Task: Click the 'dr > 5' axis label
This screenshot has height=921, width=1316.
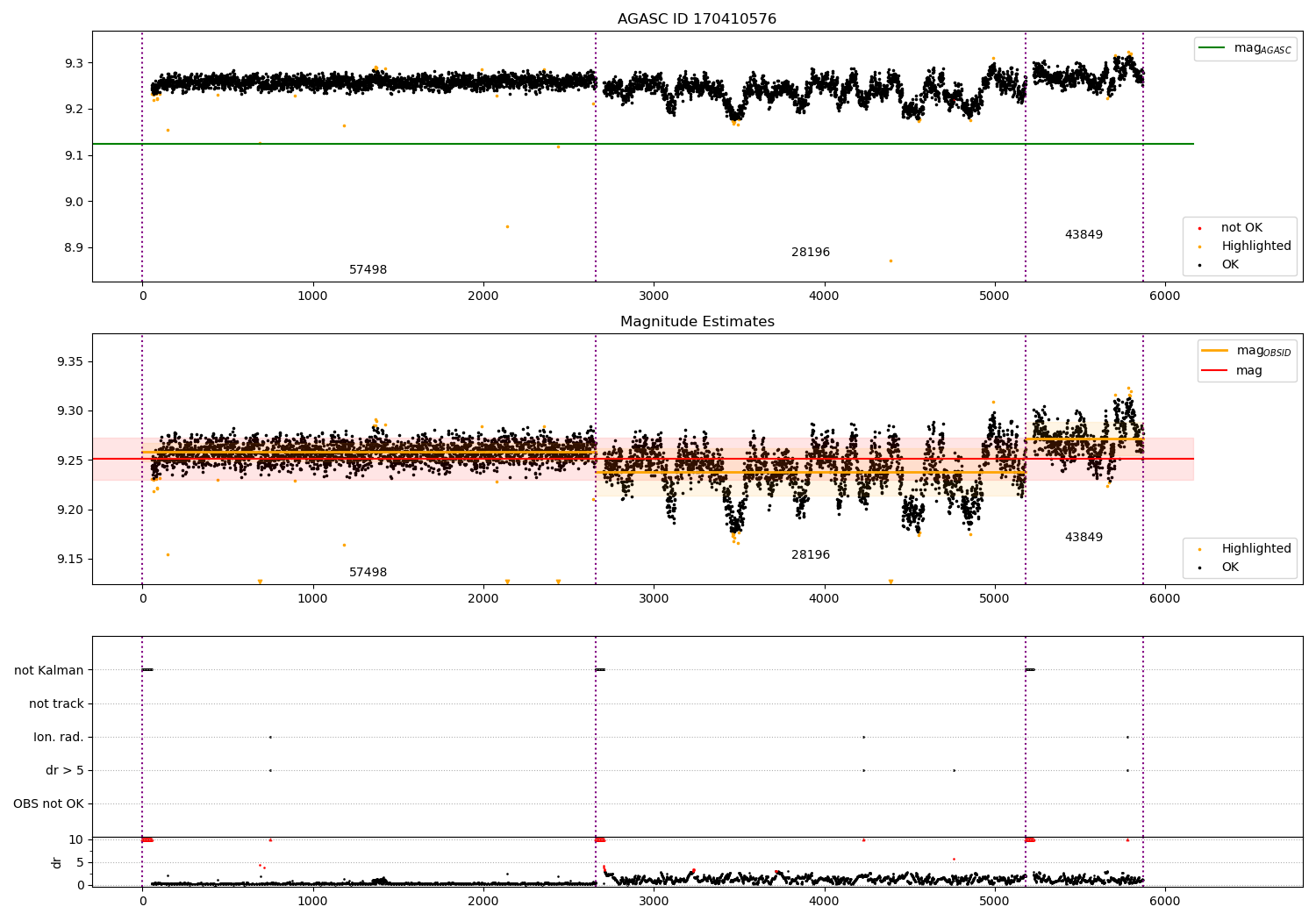Action: [x=65, y=771]
